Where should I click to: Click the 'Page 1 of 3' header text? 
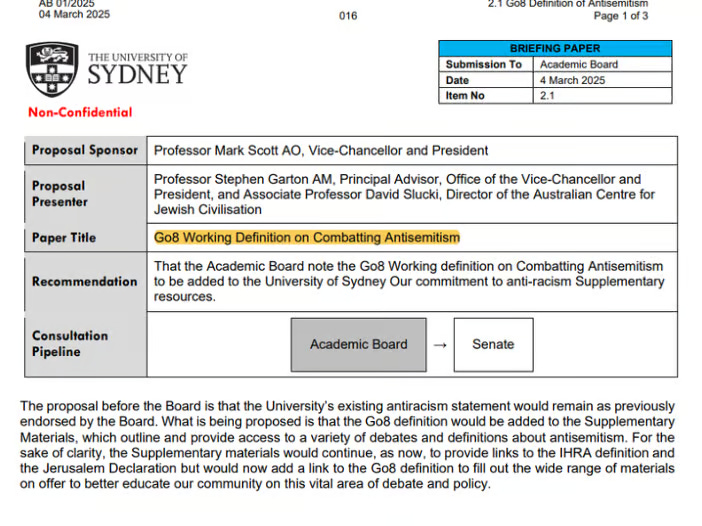tap(621, 16)
